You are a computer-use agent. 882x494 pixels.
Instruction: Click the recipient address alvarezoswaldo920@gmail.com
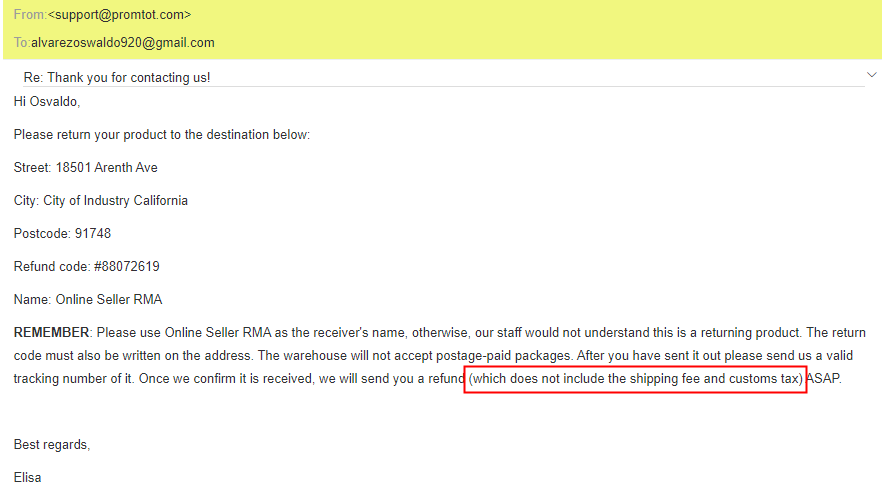click(123, 43)
